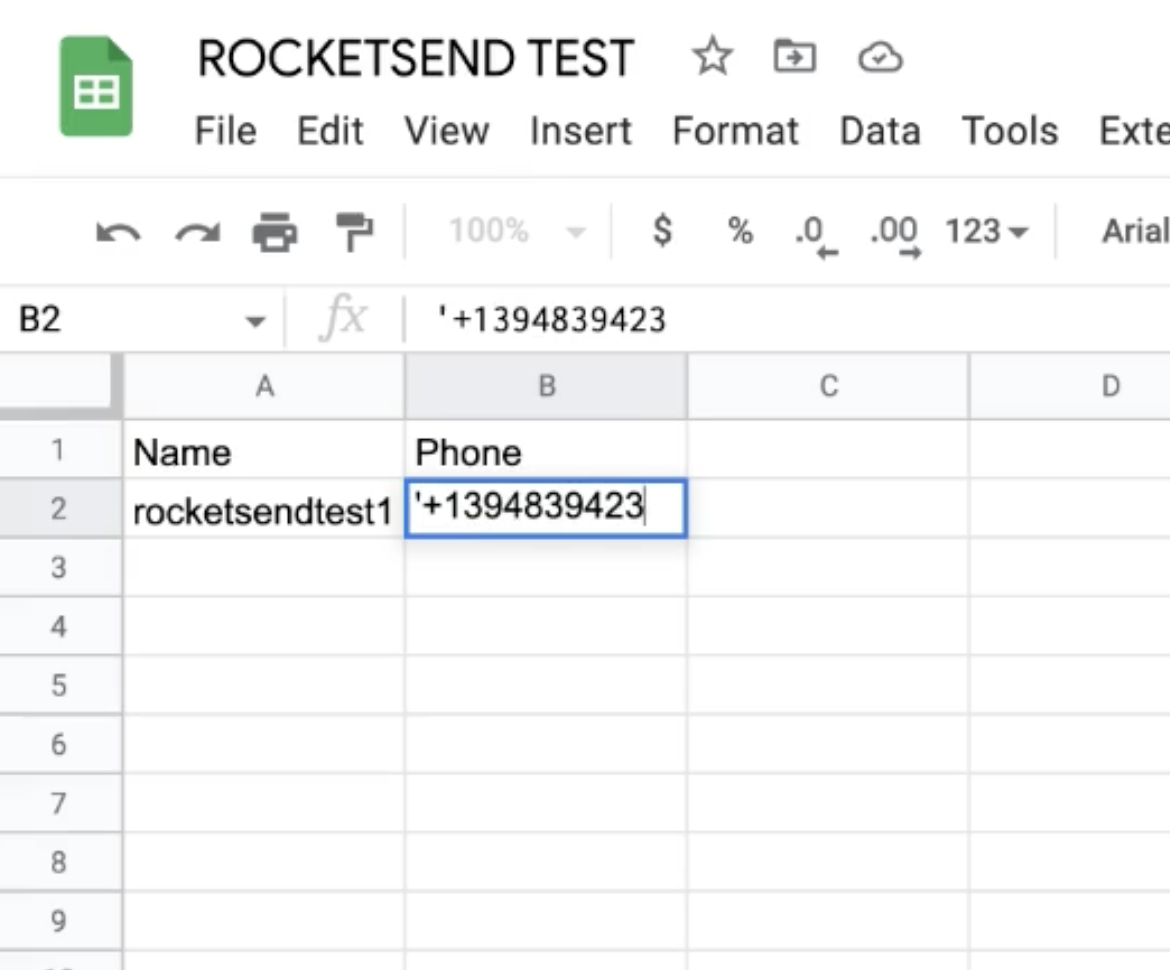The width and height of the screenshot is (1170, 970).
Task: Move spreadsheet to a folder
Action: pyautogui.click(x=796, y=57)
